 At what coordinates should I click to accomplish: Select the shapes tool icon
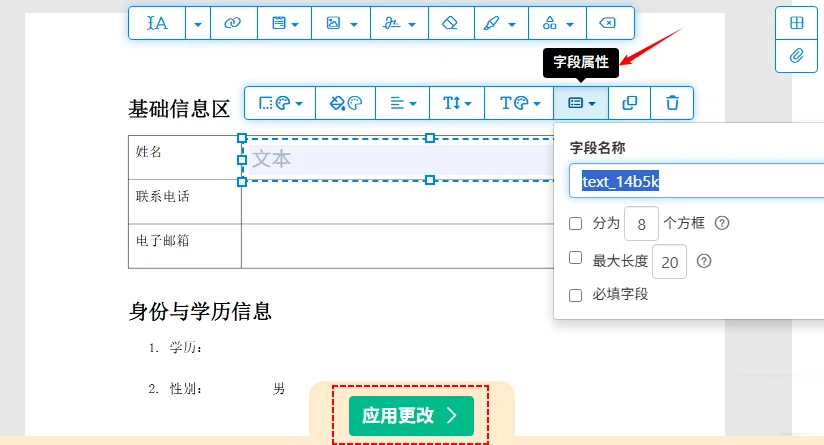point(550,23)
